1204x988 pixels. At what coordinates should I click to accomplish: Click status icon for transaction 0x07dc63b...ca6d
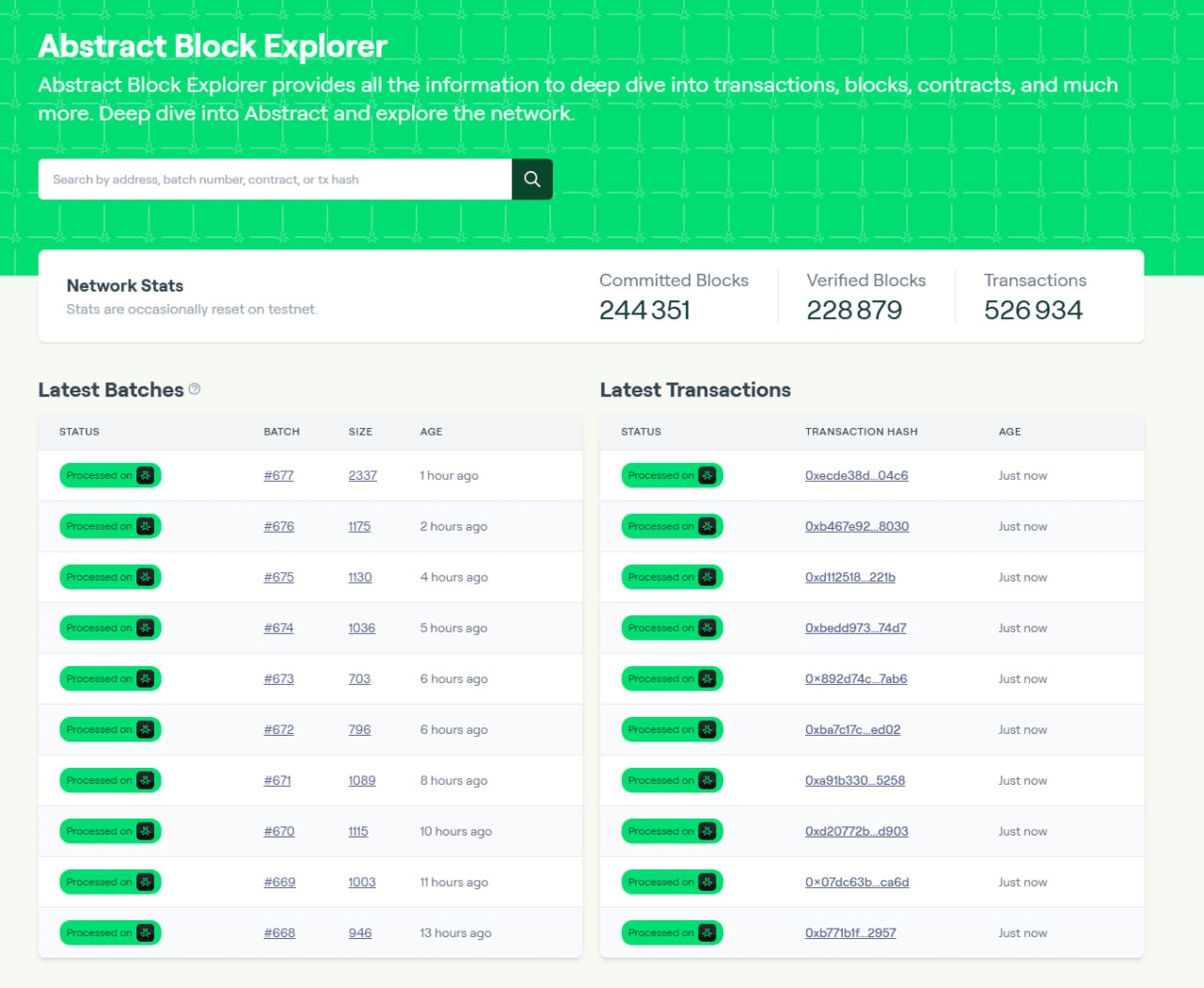[707, 882]
